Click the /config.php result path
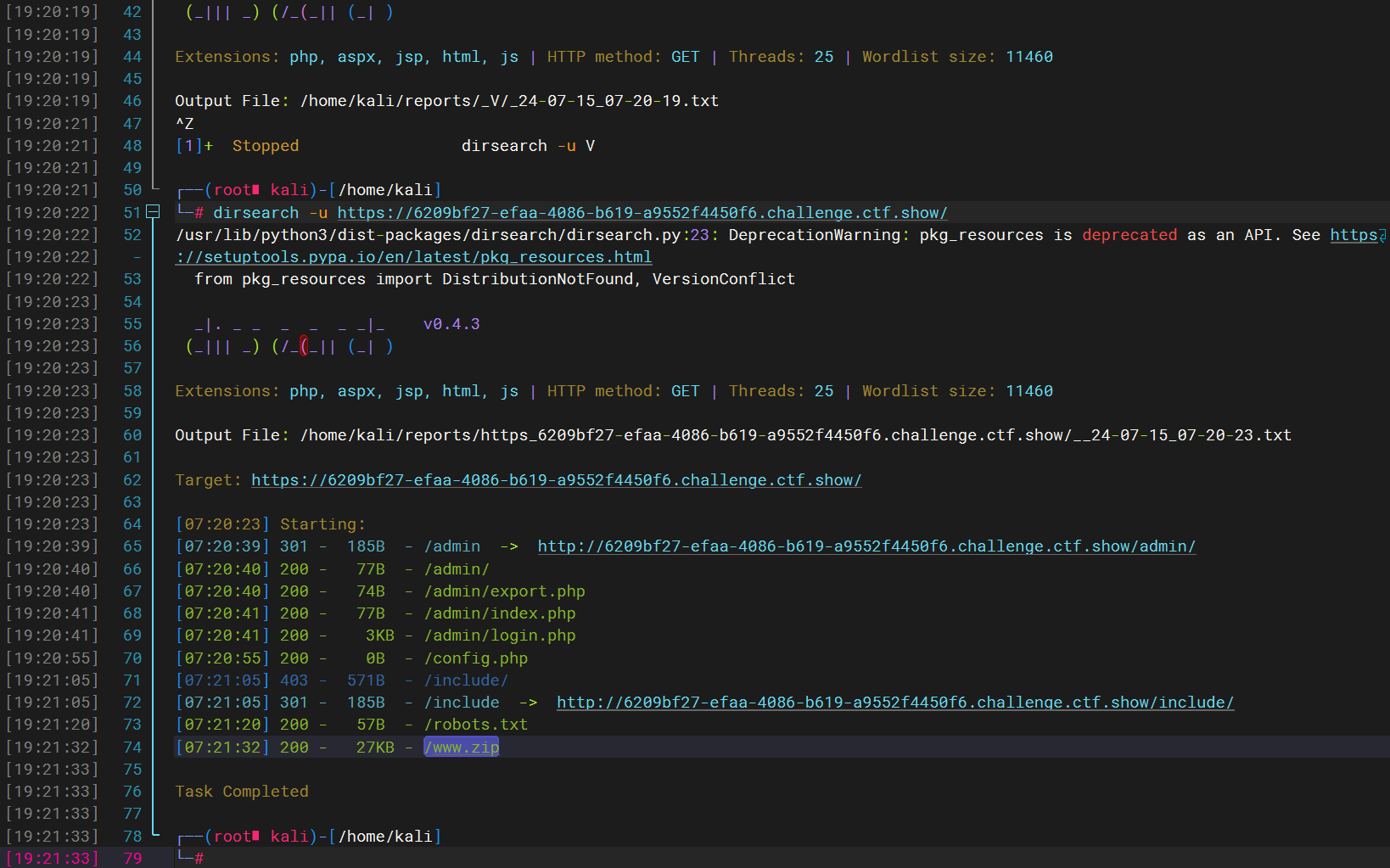 [x=476, y=658]
